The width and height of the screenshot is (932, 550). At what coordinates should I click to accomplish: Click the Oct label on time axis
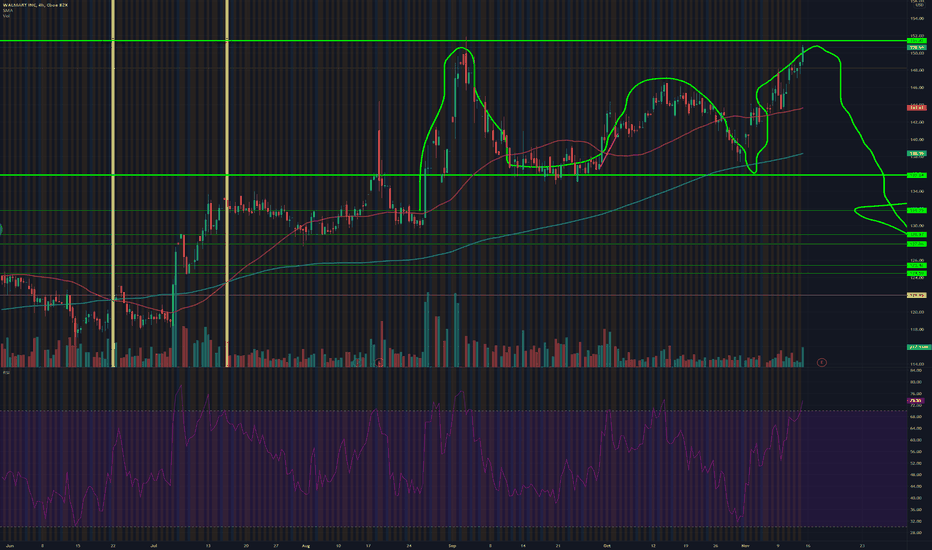tap(606, 545)
